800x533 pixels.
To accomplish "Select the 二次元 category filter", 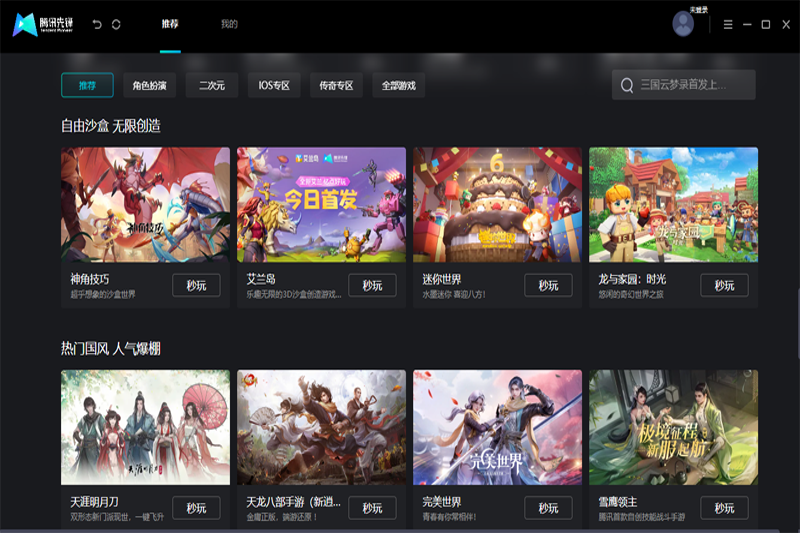I will point(212,85).
